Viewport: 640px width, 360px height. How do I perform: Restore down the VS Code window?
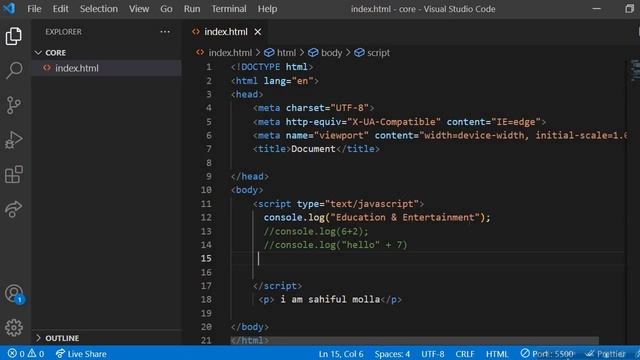(x=629, y=9)
